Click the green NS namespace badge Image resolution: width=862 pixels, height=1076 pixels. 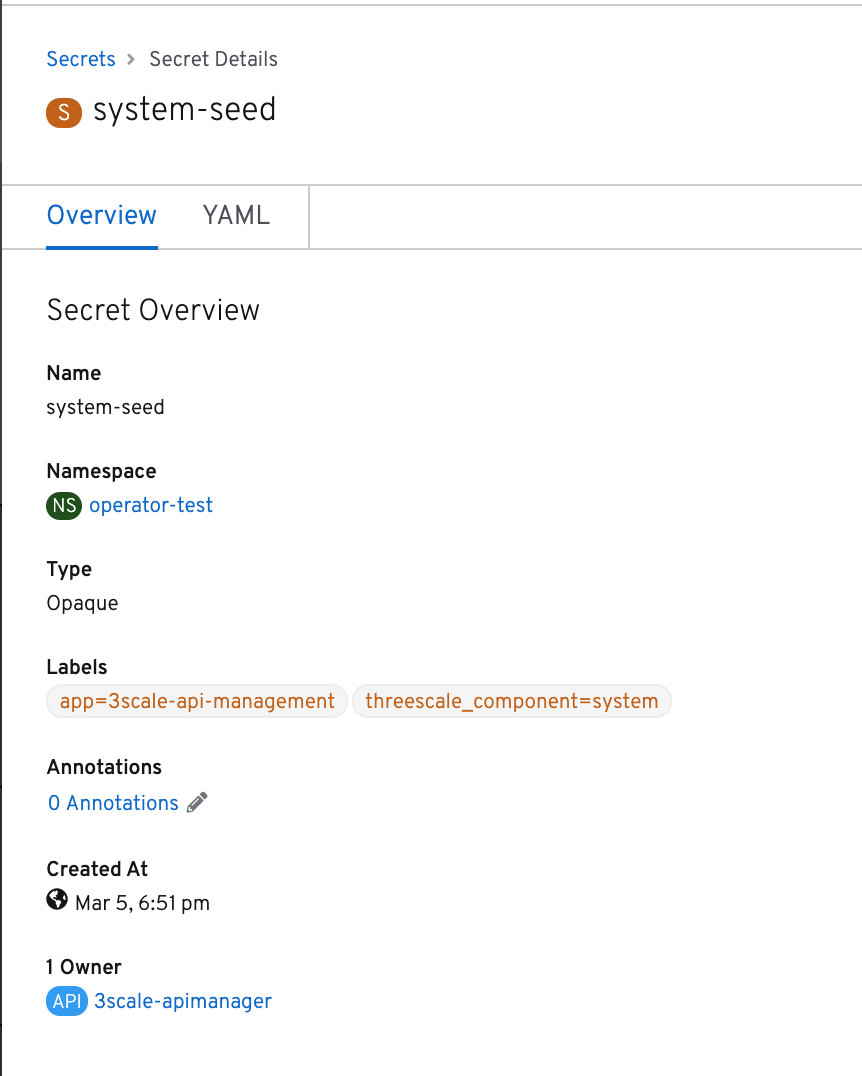tap(64, 506)
